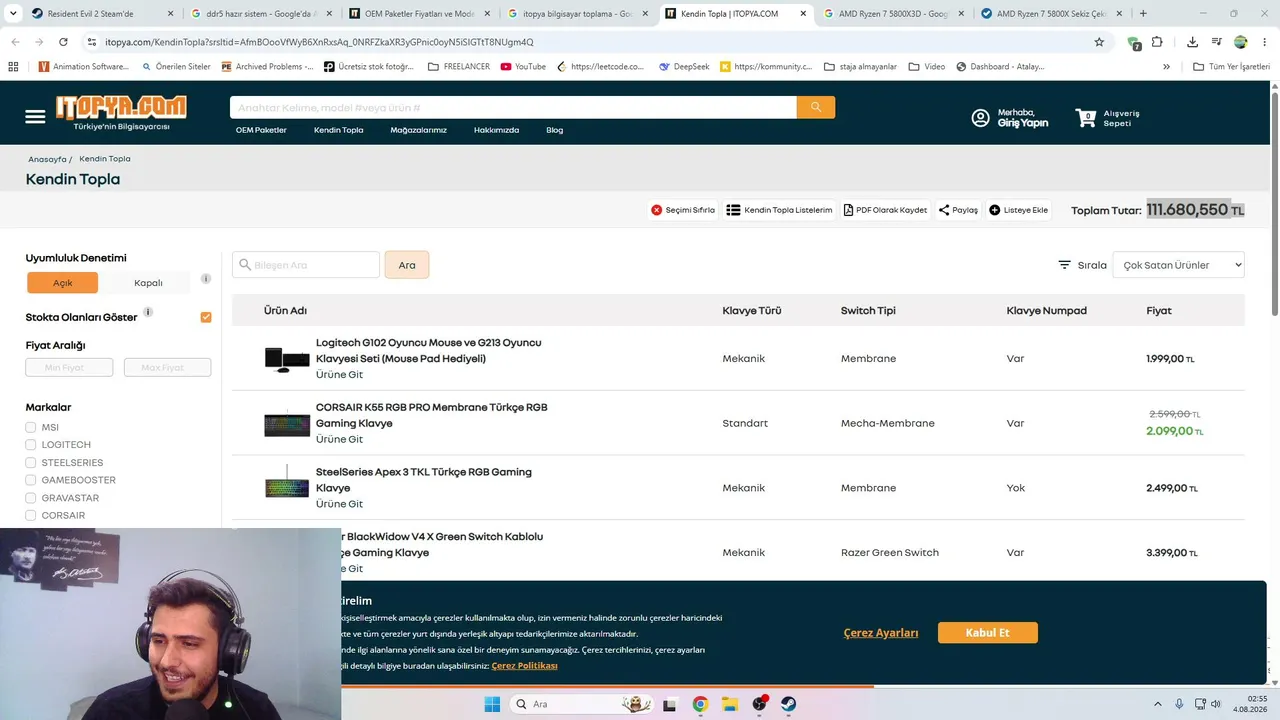Open the Çerez Ayarları link
Image resolution: width=1280 pixels, height=720 pixels.
tap(880, 633)
